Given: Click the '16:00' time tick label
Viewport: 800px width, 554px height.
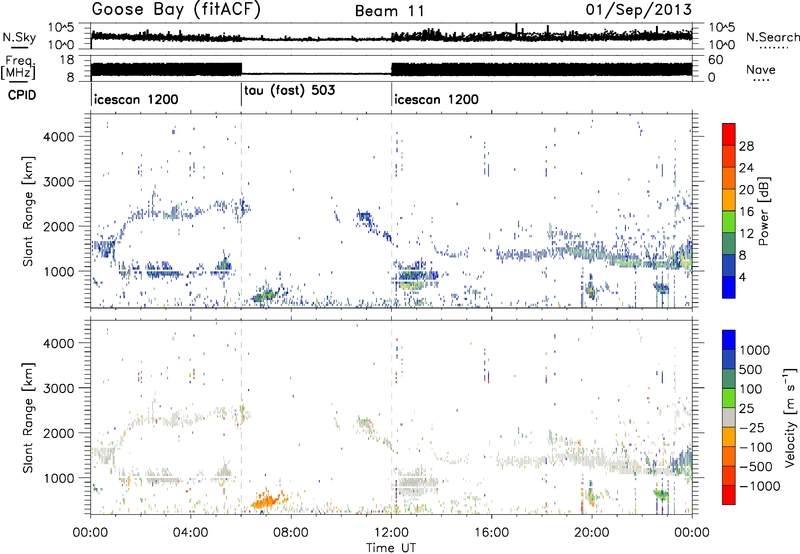Looking at the screenshot, I should (491, 533).
